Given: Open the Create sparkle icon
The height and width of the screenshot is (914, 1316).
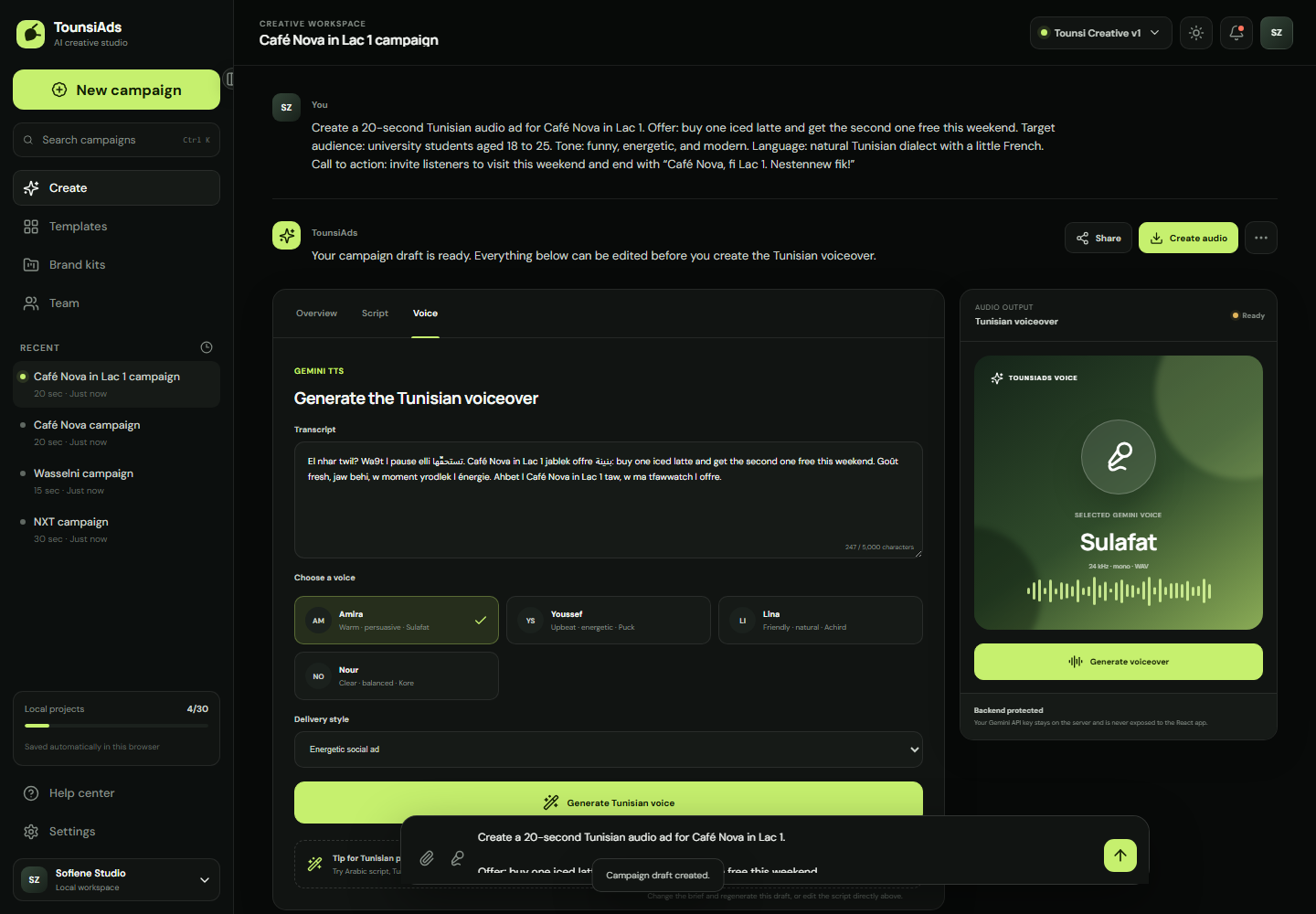Looking at the screenshot, I should tap(31, 188).
